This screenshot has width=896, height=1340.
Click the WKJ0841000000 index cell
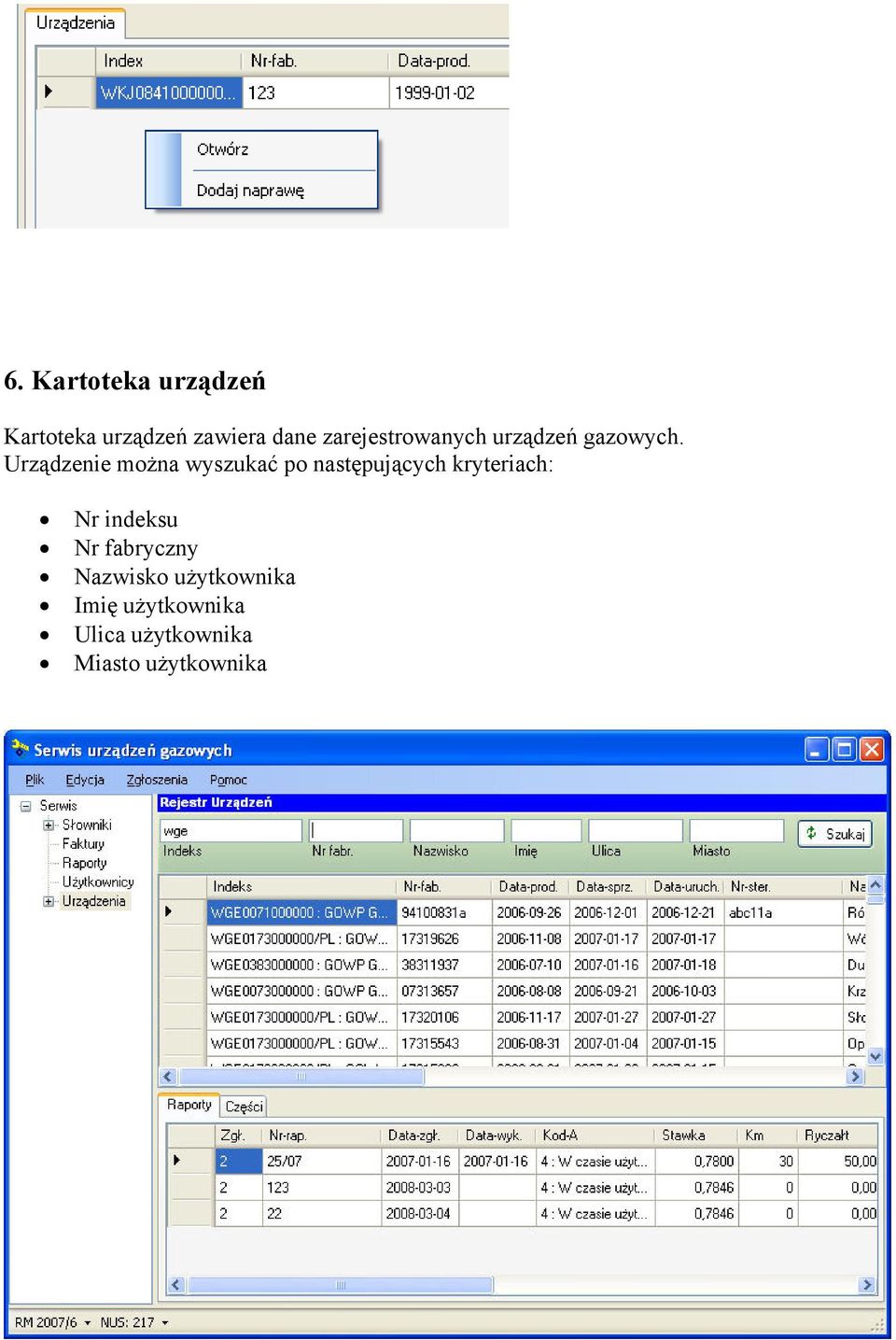coord(169,93)
